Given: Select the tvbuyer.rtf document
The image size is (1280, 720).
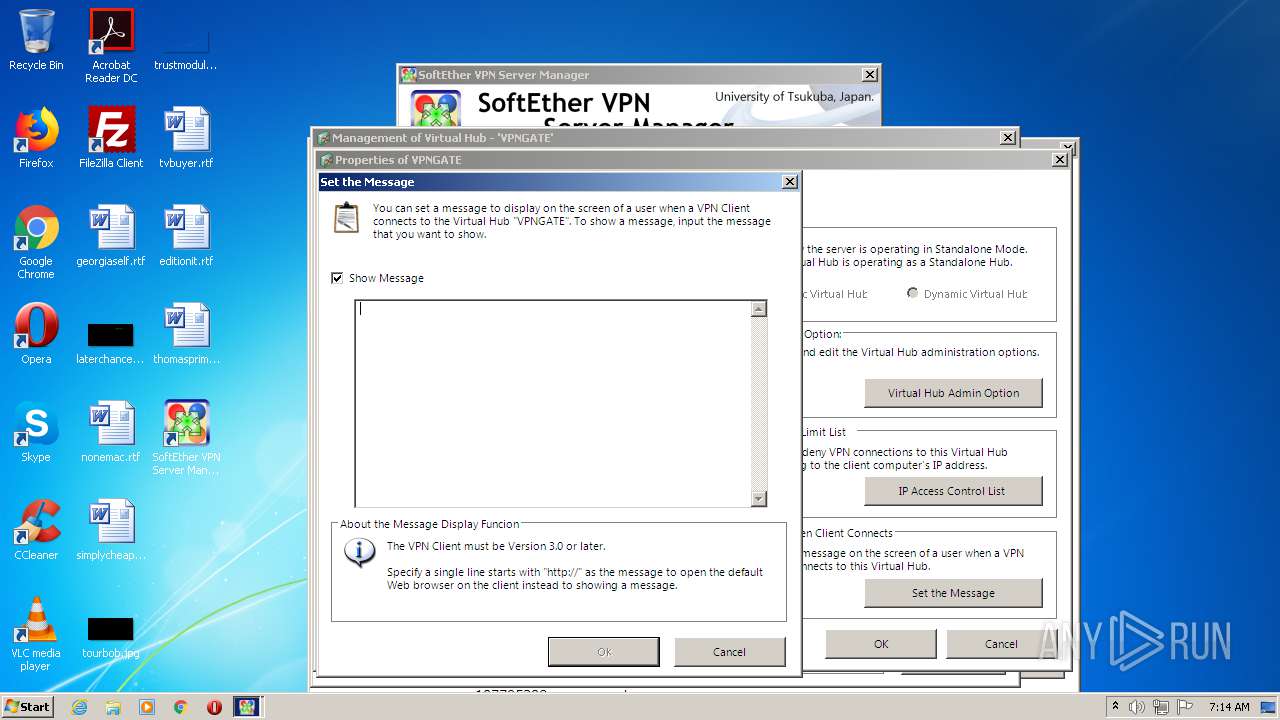Looking at the screenshot, I should point(186,138).
